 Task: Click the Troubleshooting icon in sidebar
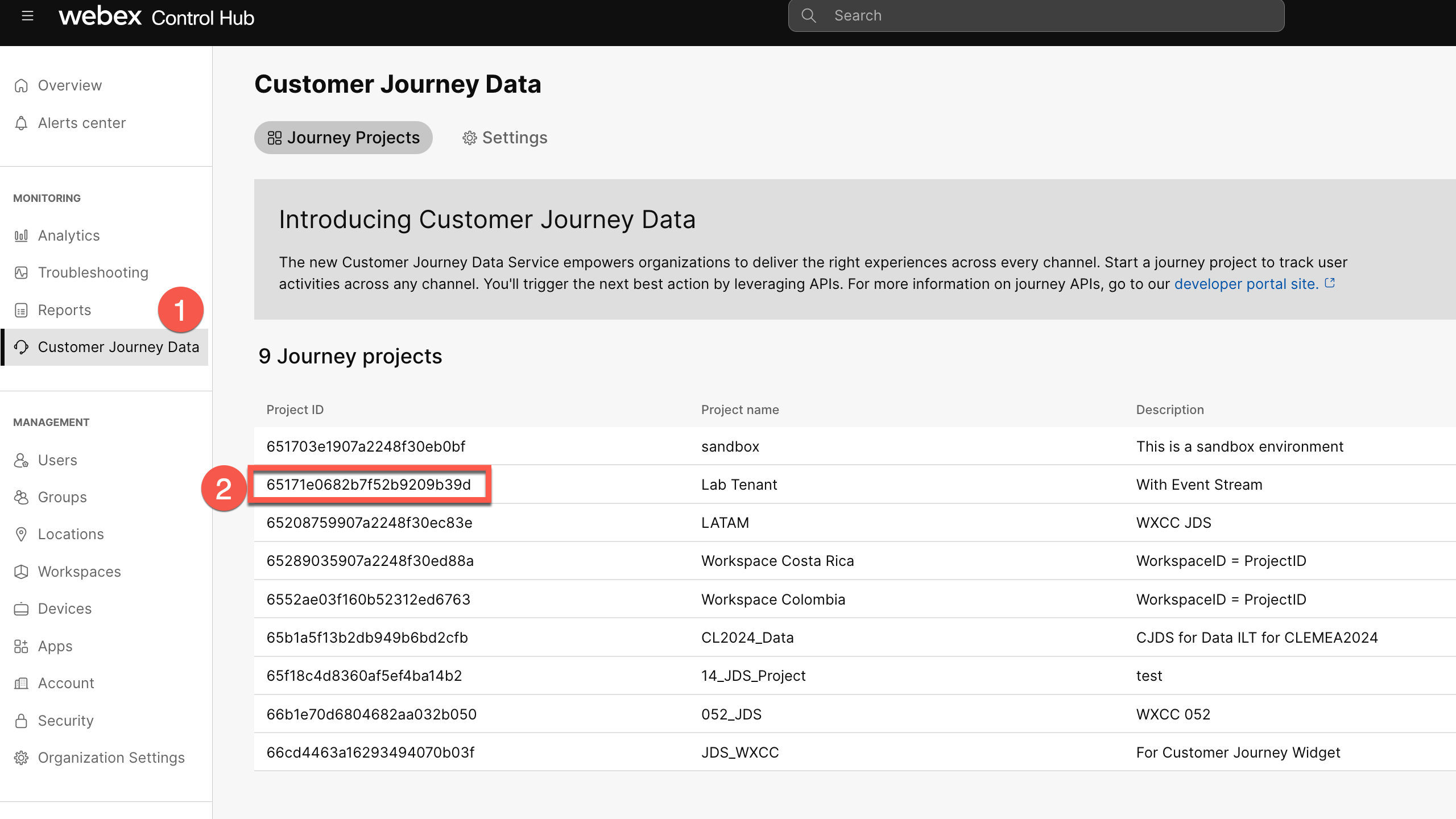tap(21, 272)
